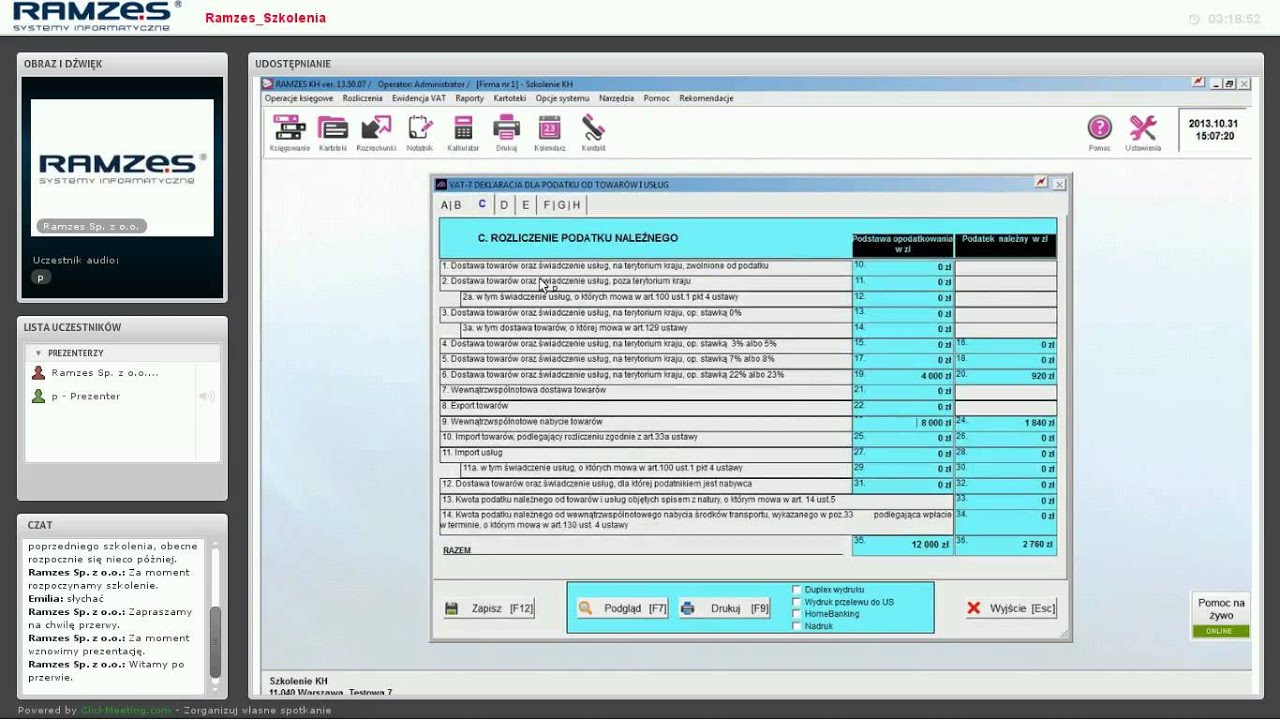Image resolution: width=1280 pixels, height=720 pixels.
Task: Click total tax field 2 760 zł
Action: (x=1006, y=545)
